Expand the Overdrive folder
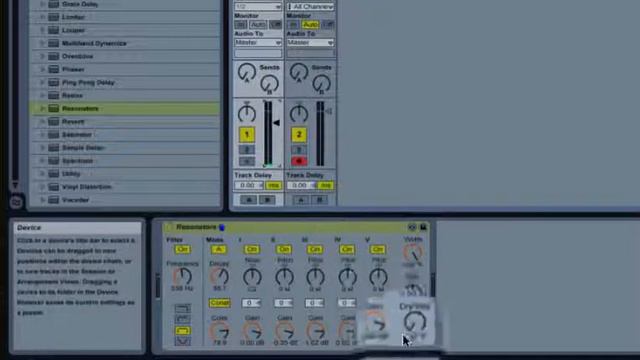The width and height of the screenshot is (640, 360). (x=42, y=56)
